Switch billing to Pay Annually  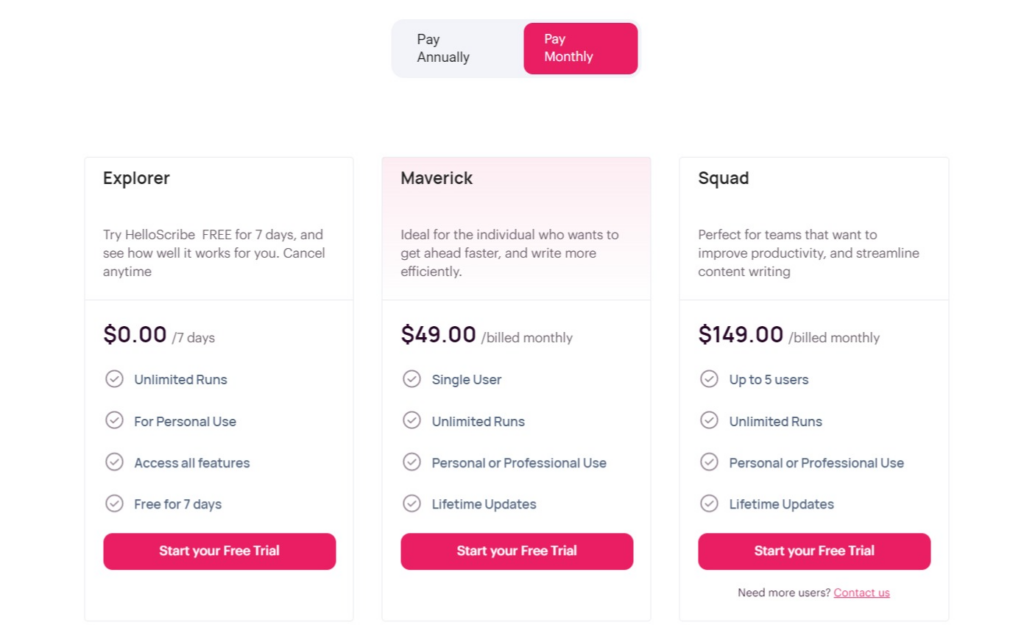(458, 48)
